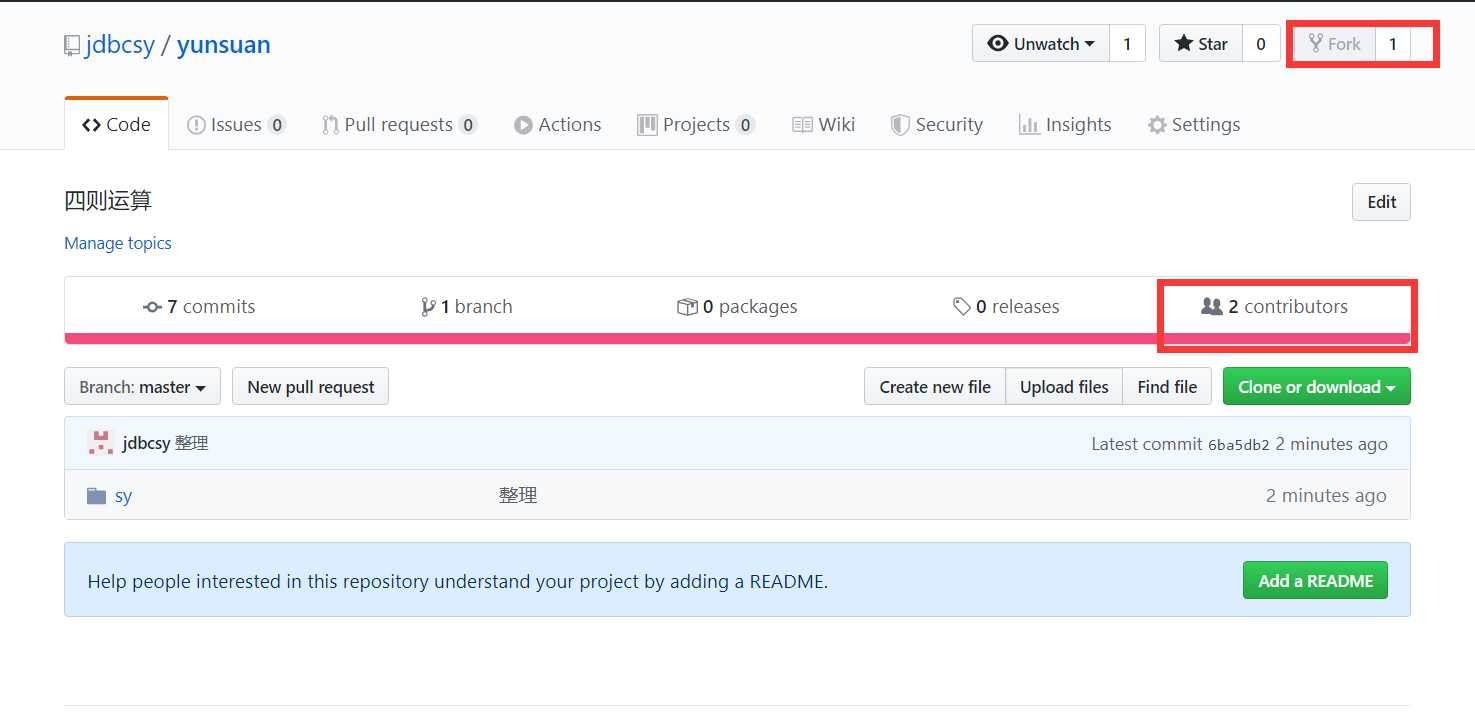This screenshot has width=1475, height=724.
Task: Open commit hash 6ba5db2
Action: [1238, 445]
